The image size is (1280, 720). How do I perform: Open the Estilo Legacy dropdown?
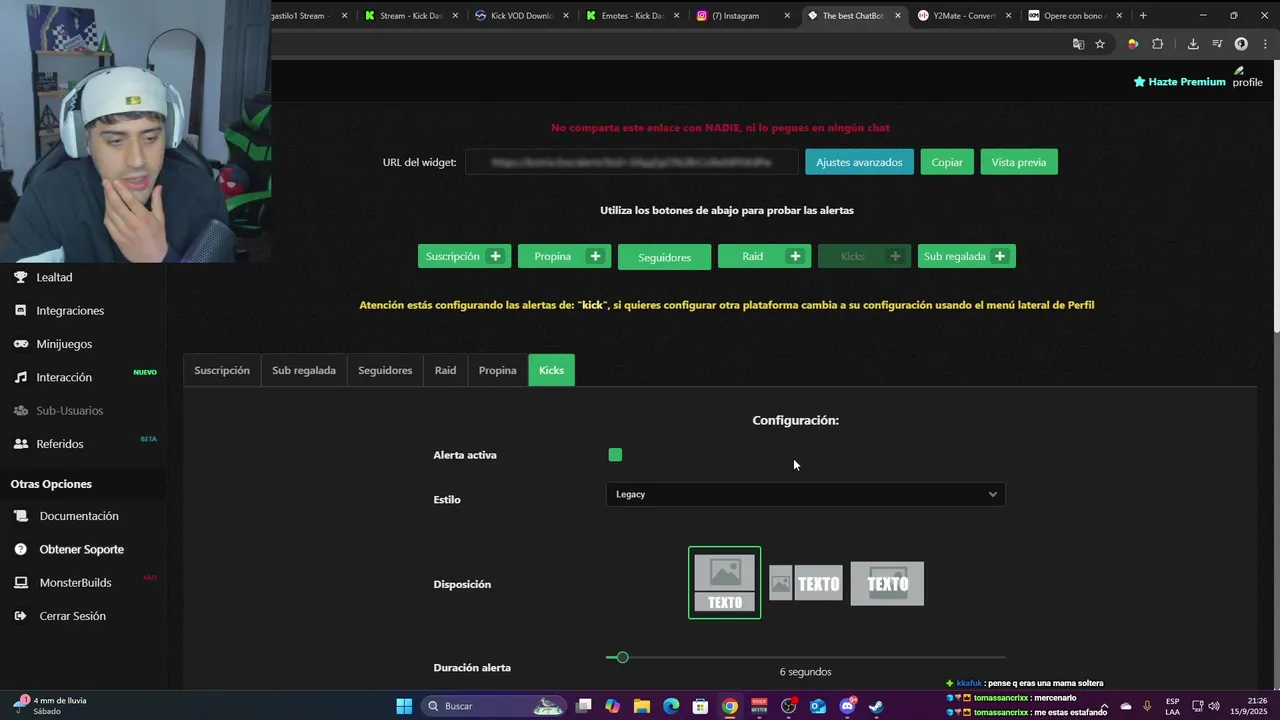coord(805,494)
